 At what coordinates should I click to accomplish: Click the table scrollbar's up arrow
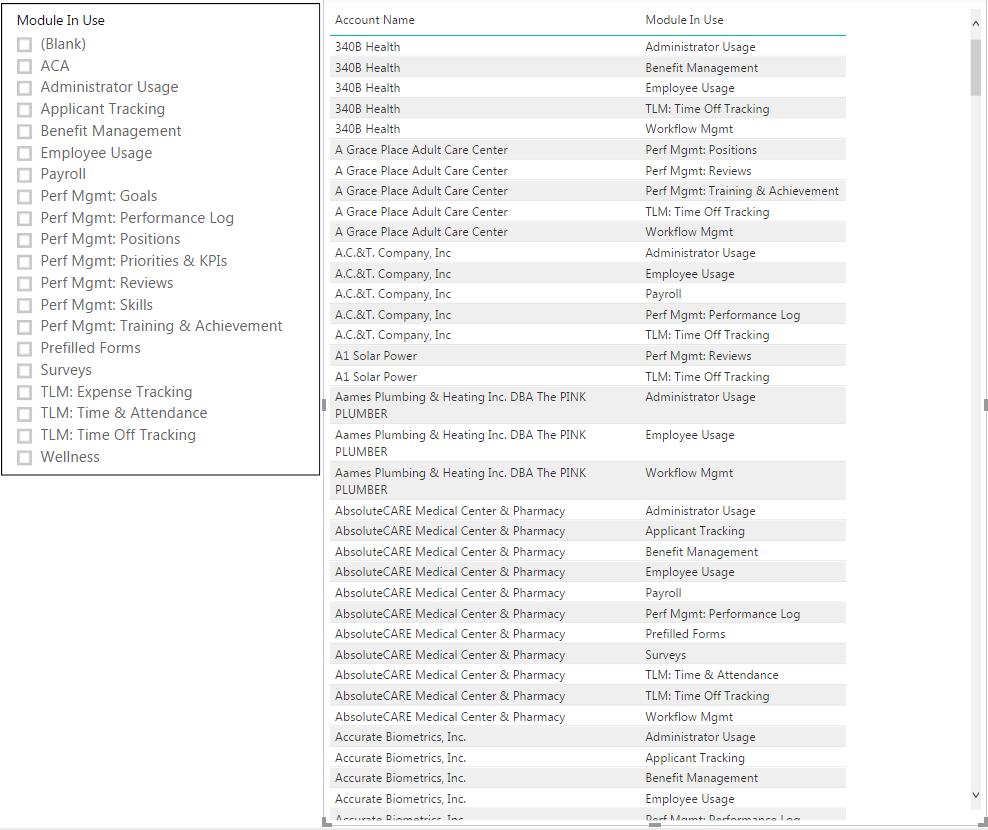point(975,24)
